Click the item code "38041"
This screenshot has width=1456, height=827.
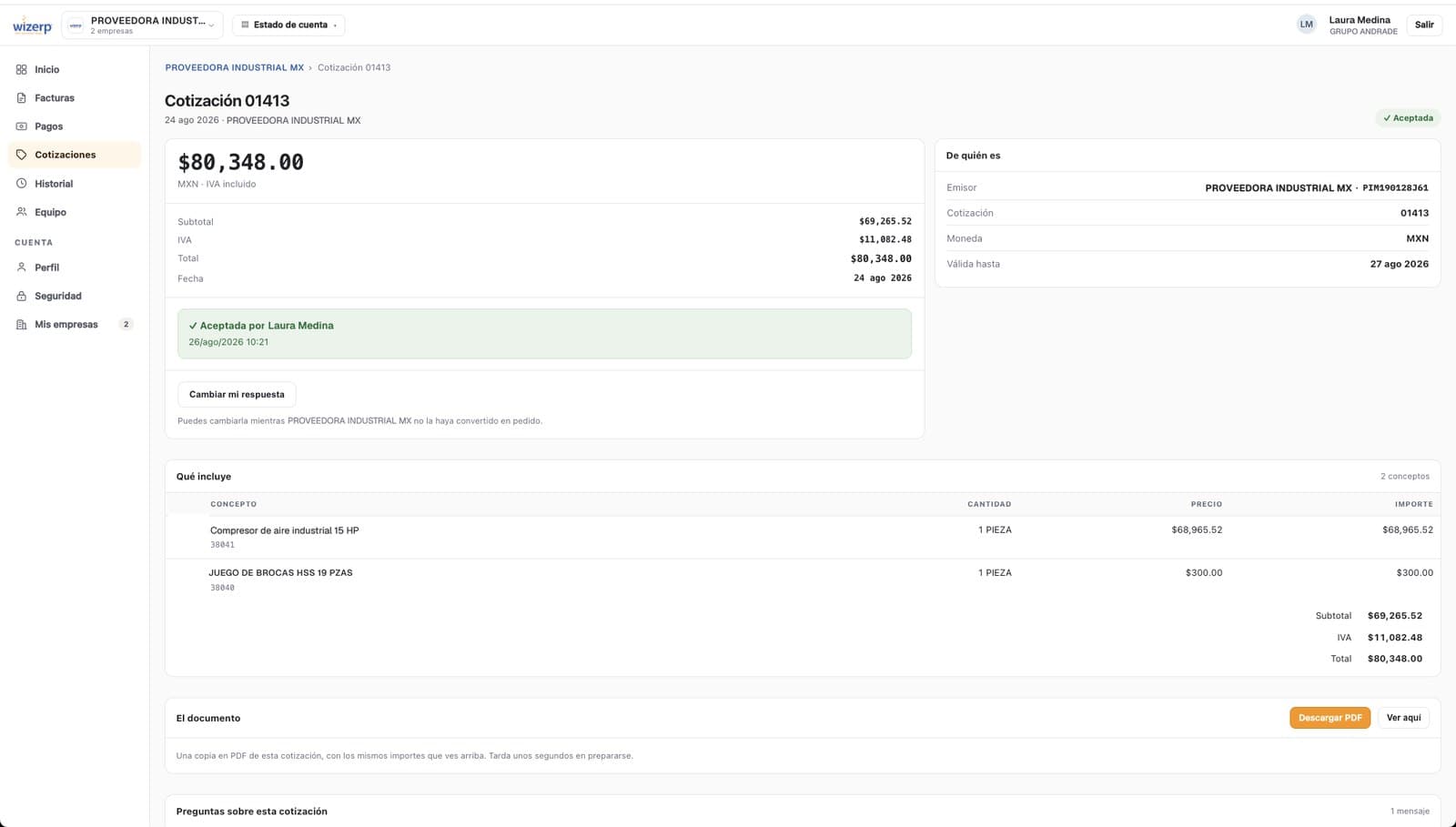[x=222, y=545]
